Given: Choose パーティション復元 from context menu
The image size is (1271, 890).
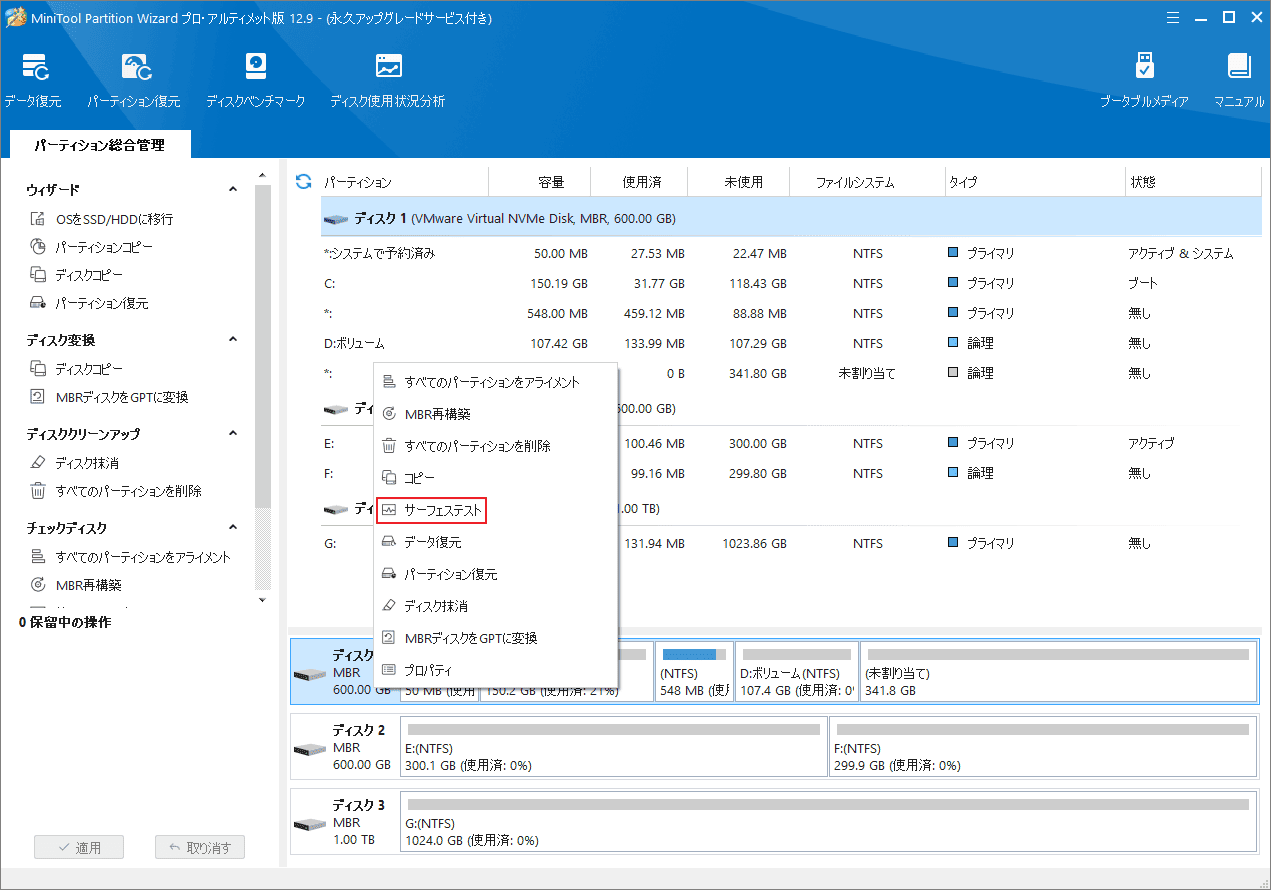Looking at the screenshot, I should tap(495, 574).
